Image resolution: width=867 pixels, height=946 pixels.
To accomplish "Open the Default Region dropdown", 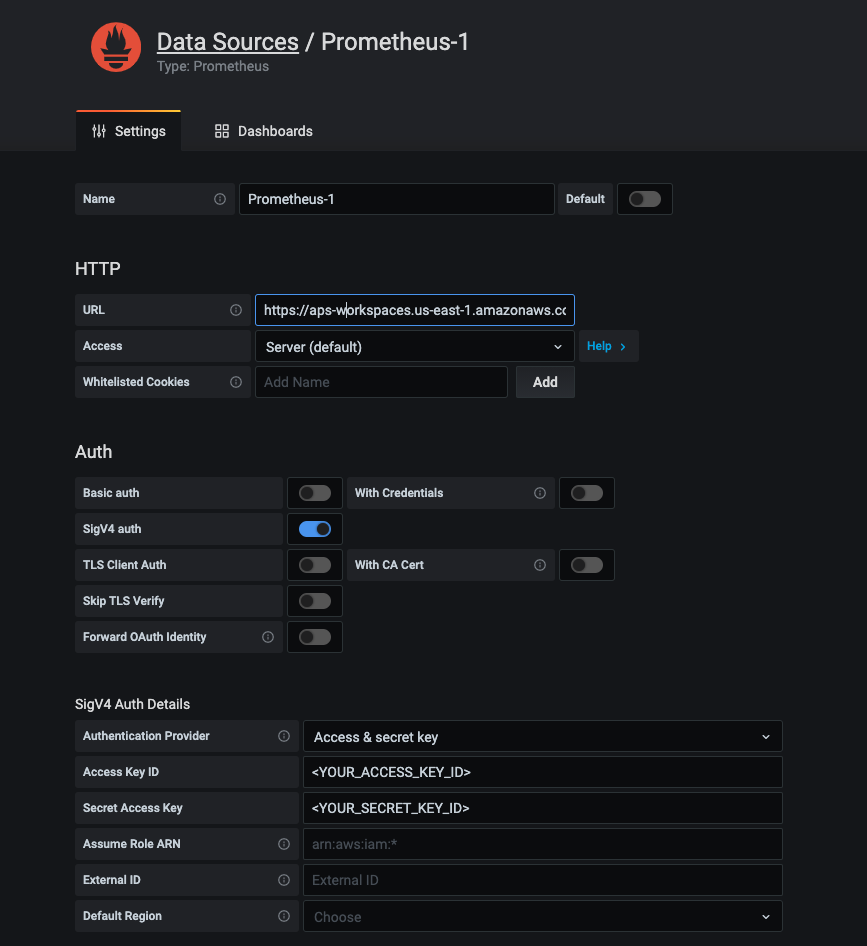I will click(x=542, y=916).
